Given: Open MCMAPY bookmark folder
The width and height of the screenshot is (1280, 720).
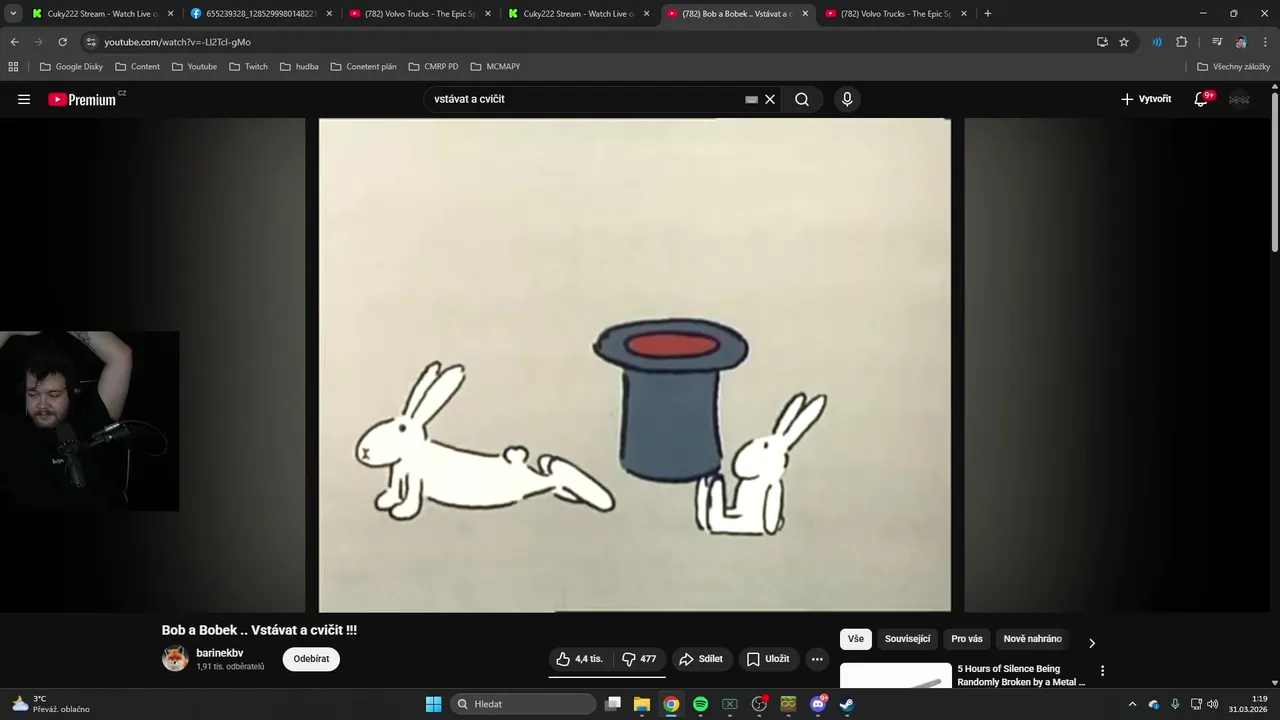Looking at the screenshot, I should point(495,67).
